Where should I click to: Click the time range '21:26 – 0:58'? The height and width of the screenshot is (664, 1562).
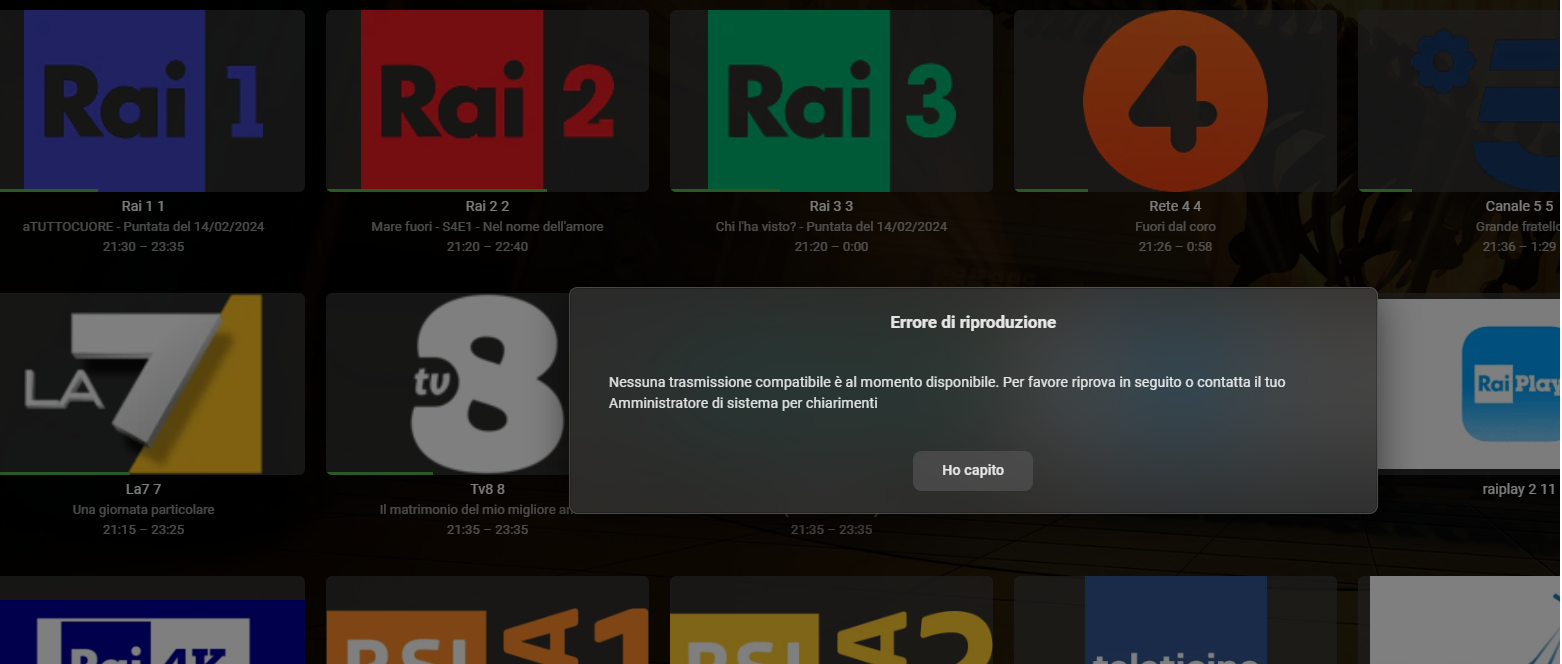tap(1175, 246)
